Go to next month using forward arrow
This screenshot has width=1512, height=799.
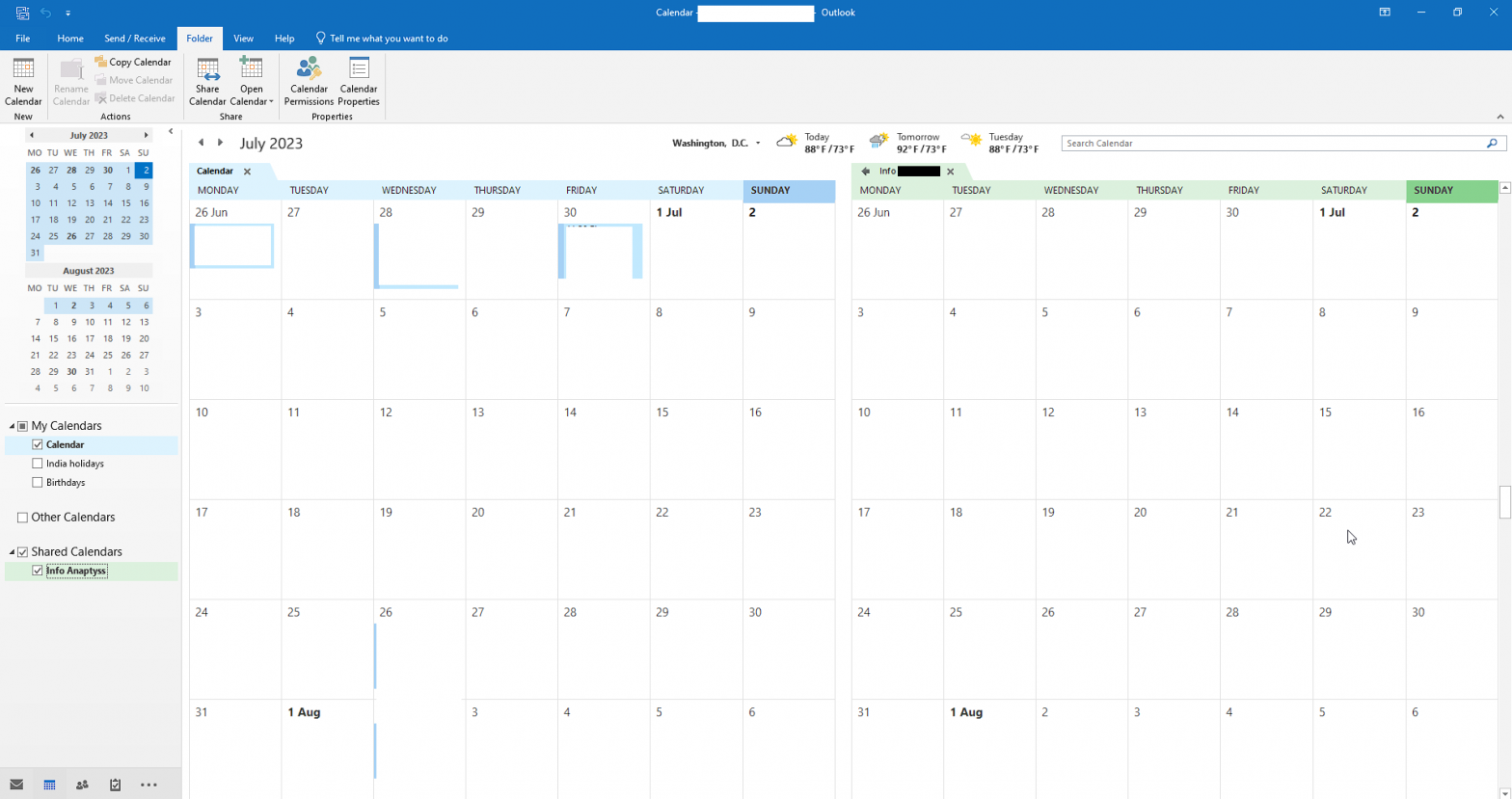220,143
